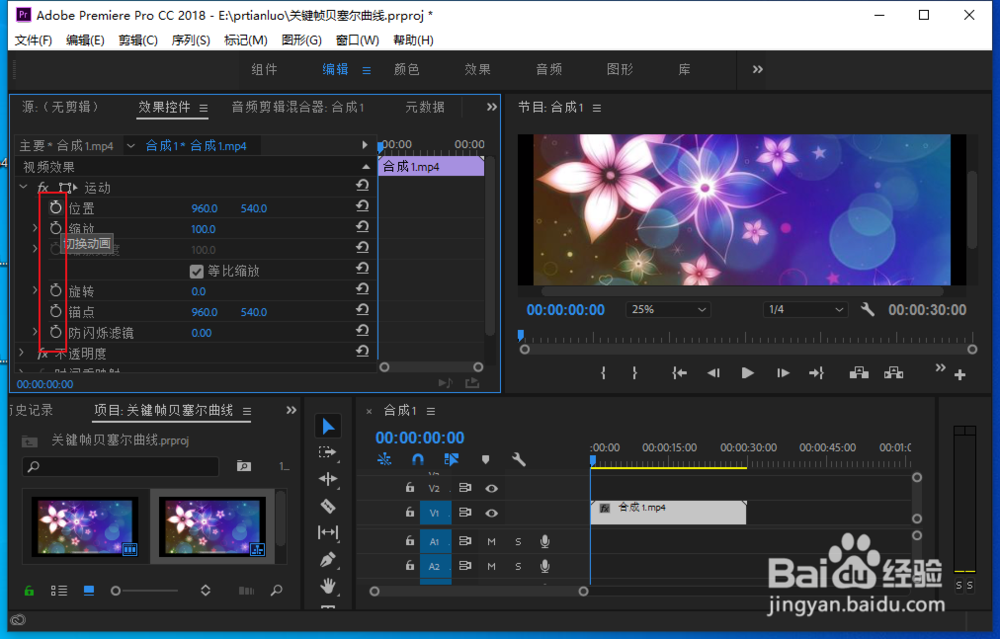Image resolution: width=1000 pixels, height=639 pixels.
Task: Open the 1/4 playback resolution dropdown
Action: click(805, 309)
